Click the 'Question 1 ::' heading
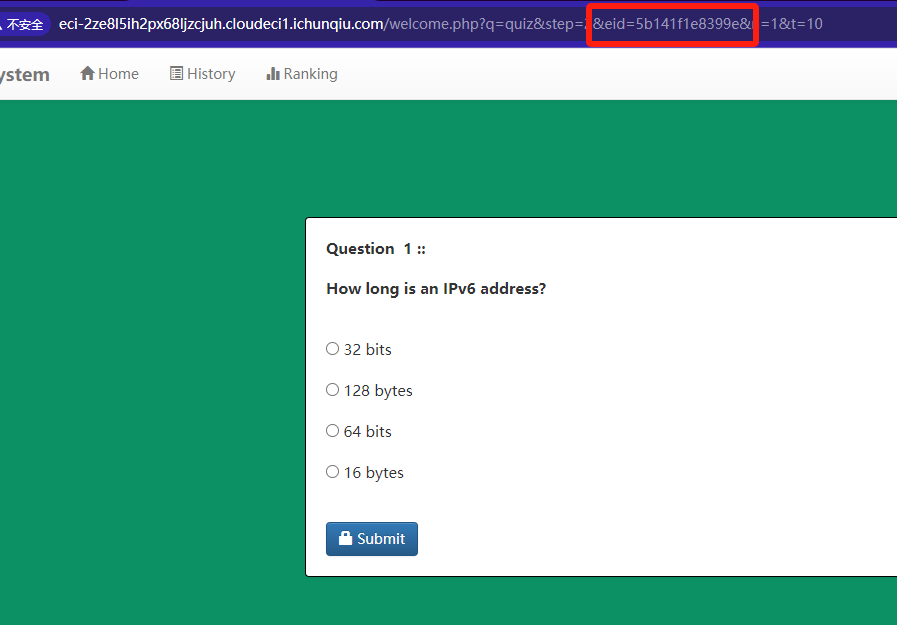 point(376,249)
